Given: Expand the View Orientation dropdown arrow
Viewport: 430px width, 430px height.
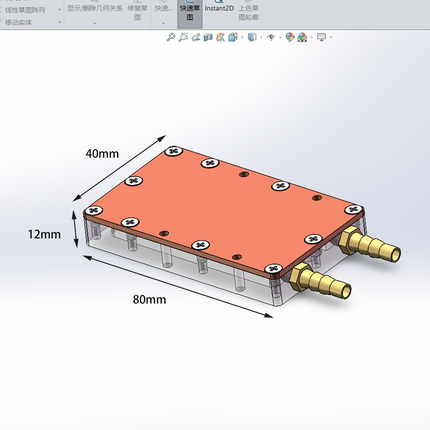Looking at the screenshot, I should click(242, 37).
